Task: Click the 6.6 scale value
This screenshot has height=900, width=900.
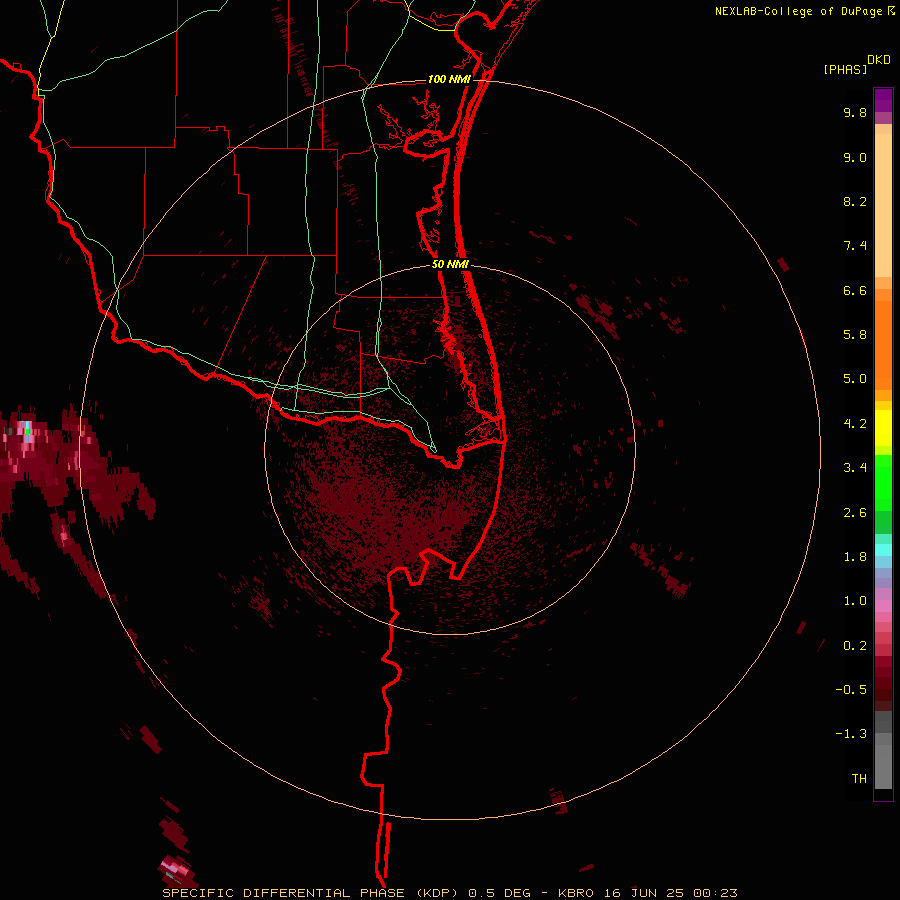Action: [855, 290]
